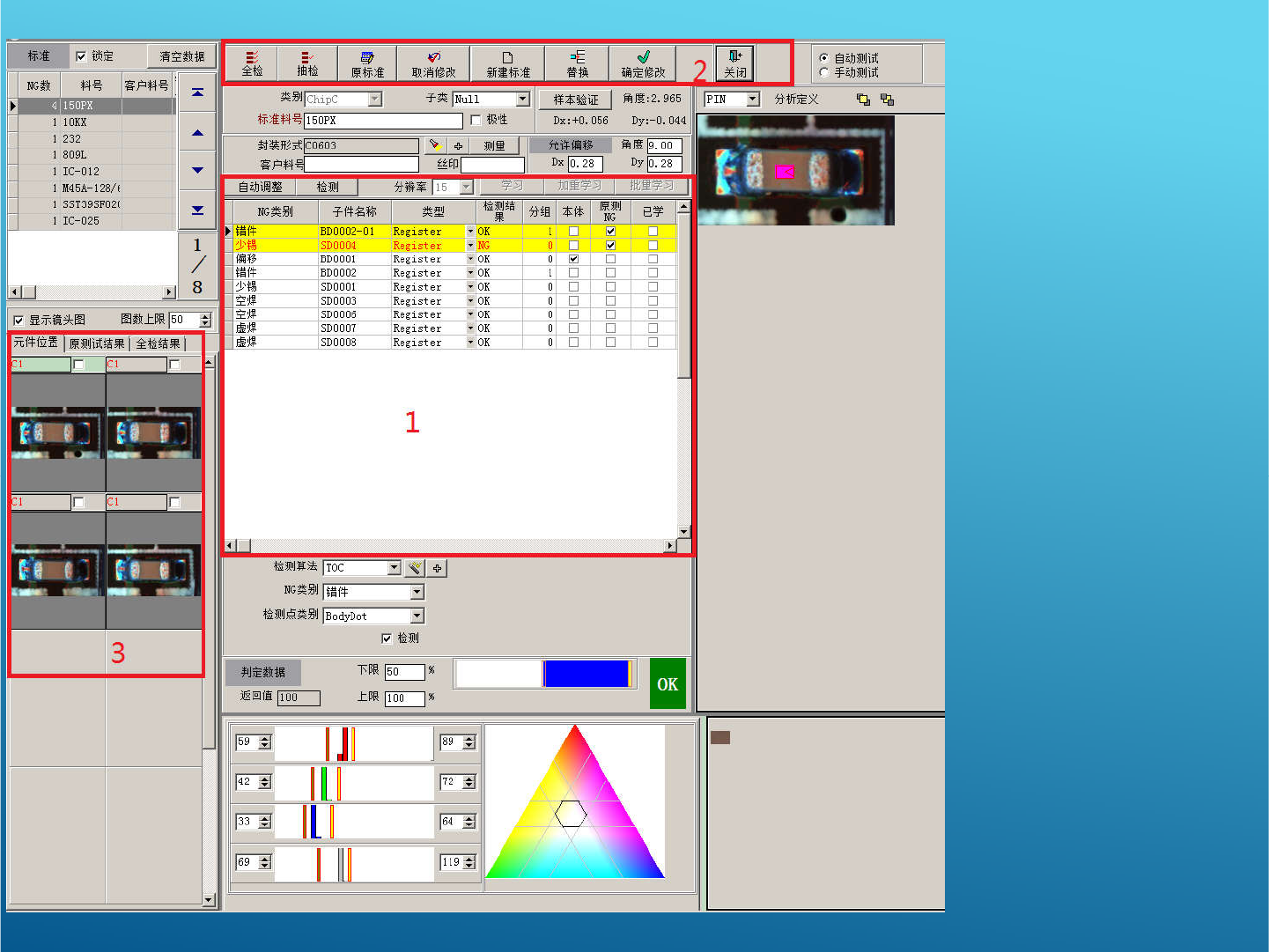Select the 手动测试 manual test radio button
The width and height of the screenshot is (1269, 952).
pos(824,72)
